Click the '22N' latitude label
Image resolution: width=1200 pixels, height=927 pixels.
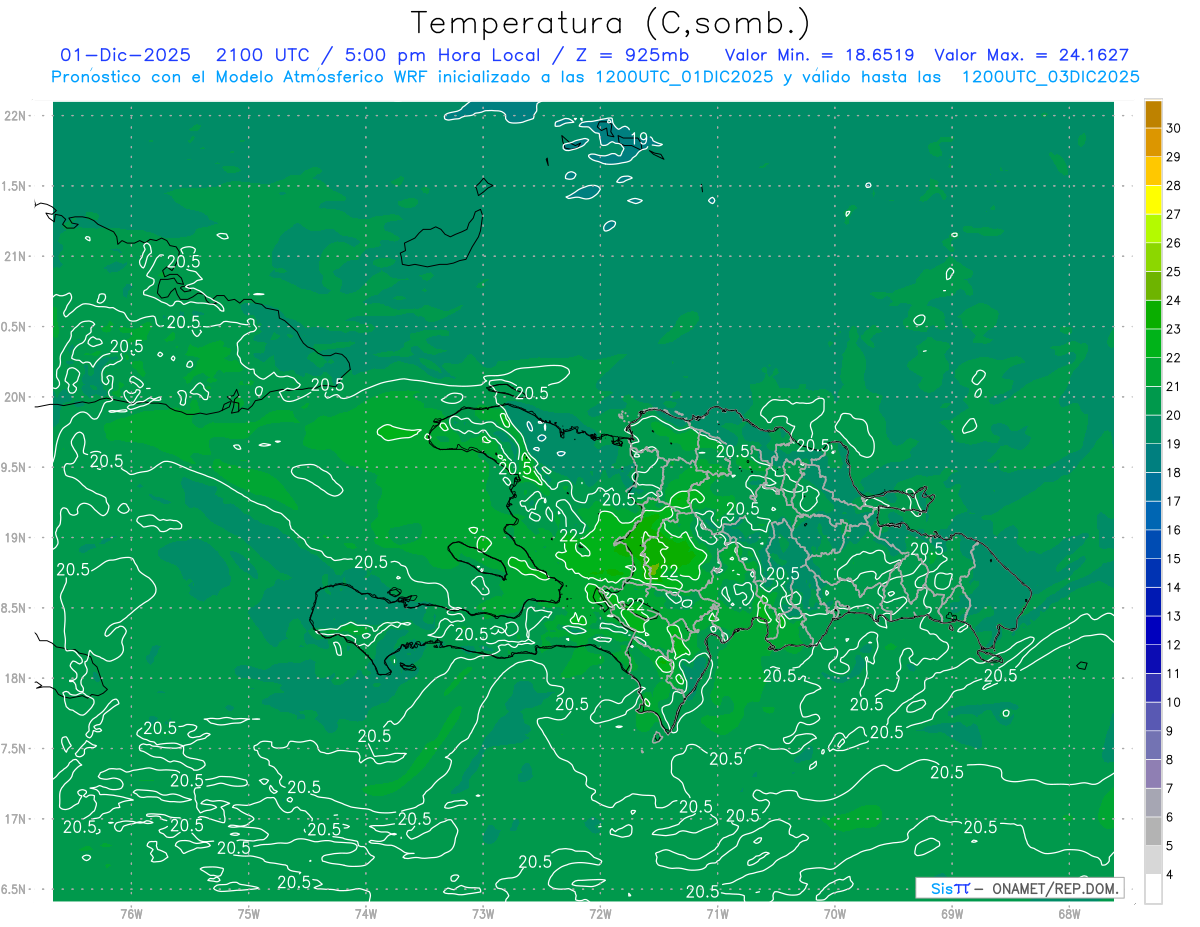click(17, 116)
